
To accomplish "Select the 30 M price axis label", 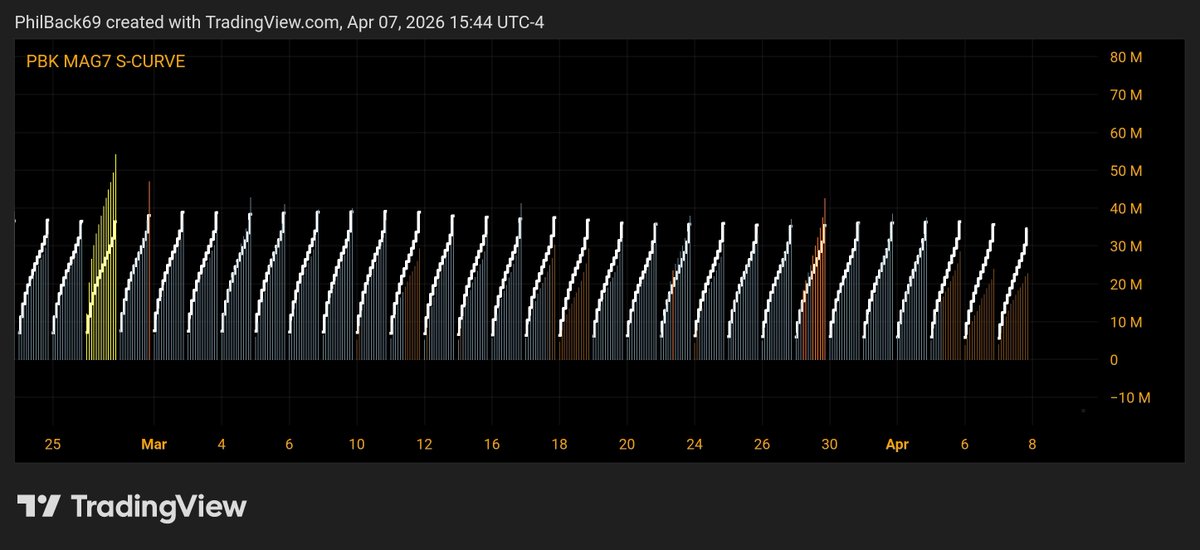I will click(x=1126, y=246).
